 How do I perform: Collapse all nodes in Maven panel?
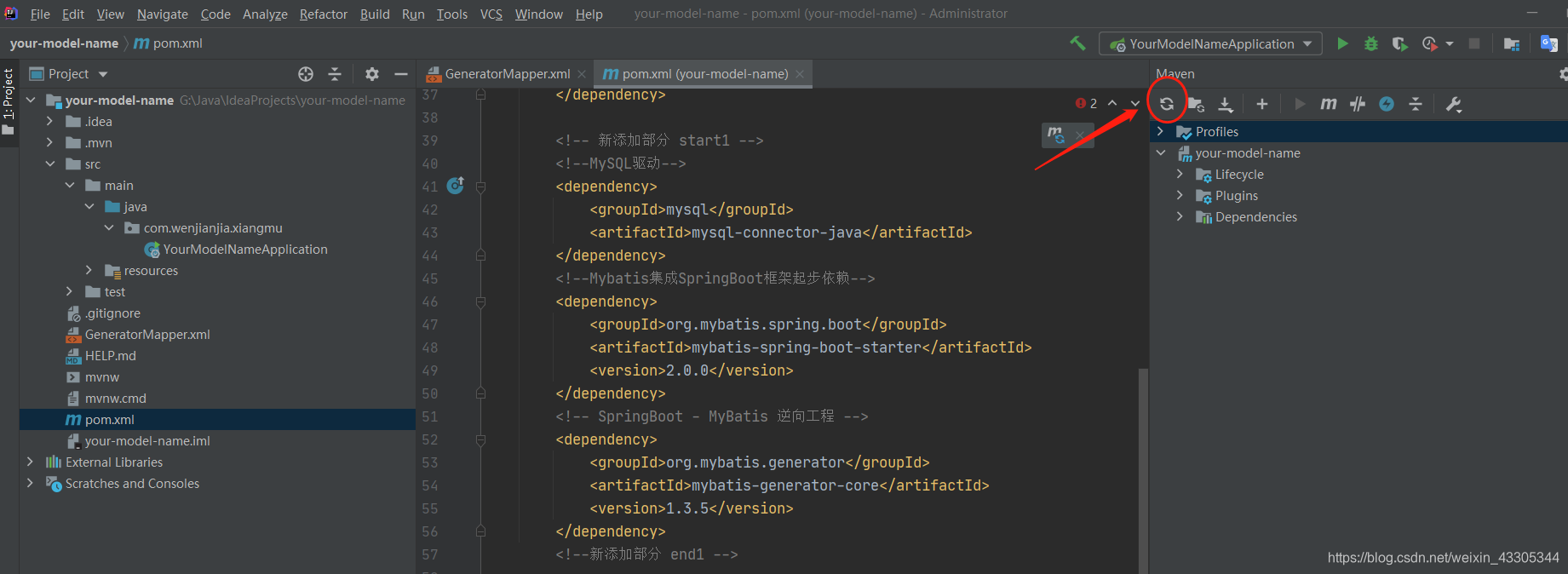[1416, 104]
